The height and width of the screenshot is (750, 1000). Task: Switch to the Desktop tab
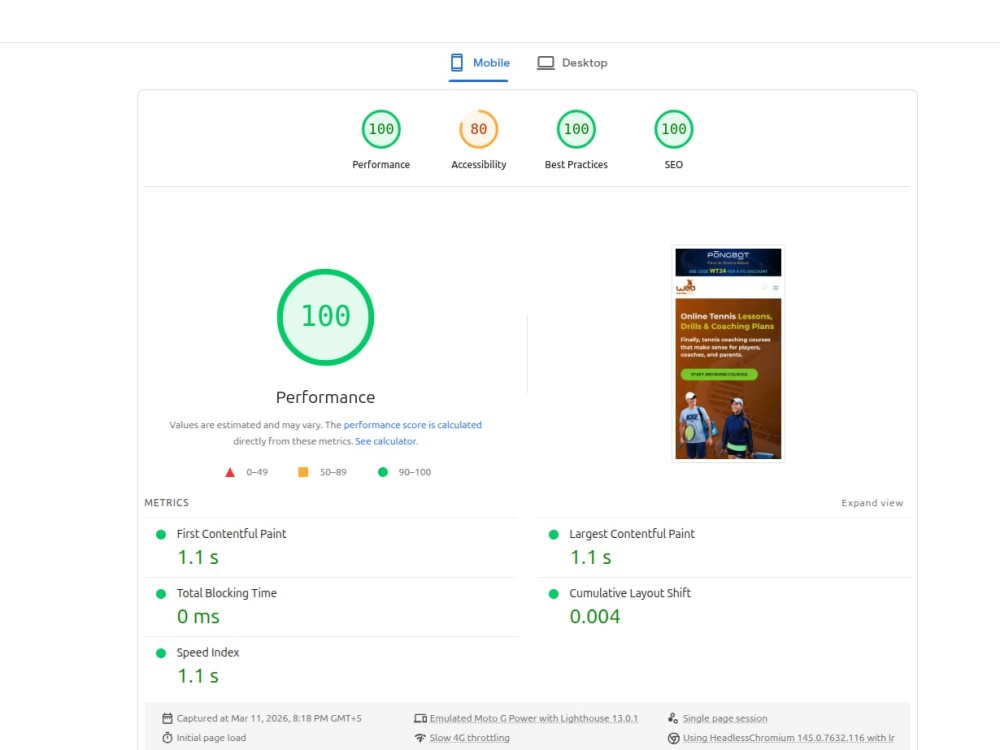point(572,62)
